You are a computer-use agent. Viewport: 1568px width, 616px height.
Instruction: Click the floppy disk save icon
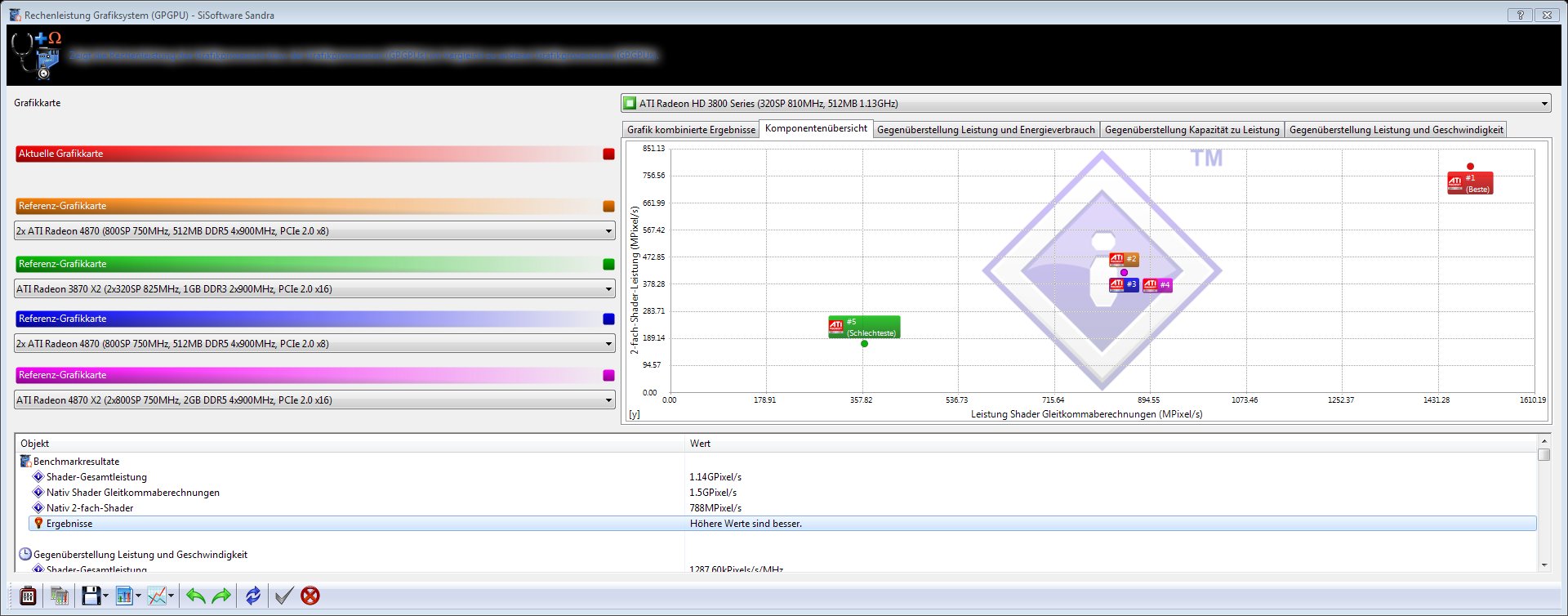coord(91,596)
